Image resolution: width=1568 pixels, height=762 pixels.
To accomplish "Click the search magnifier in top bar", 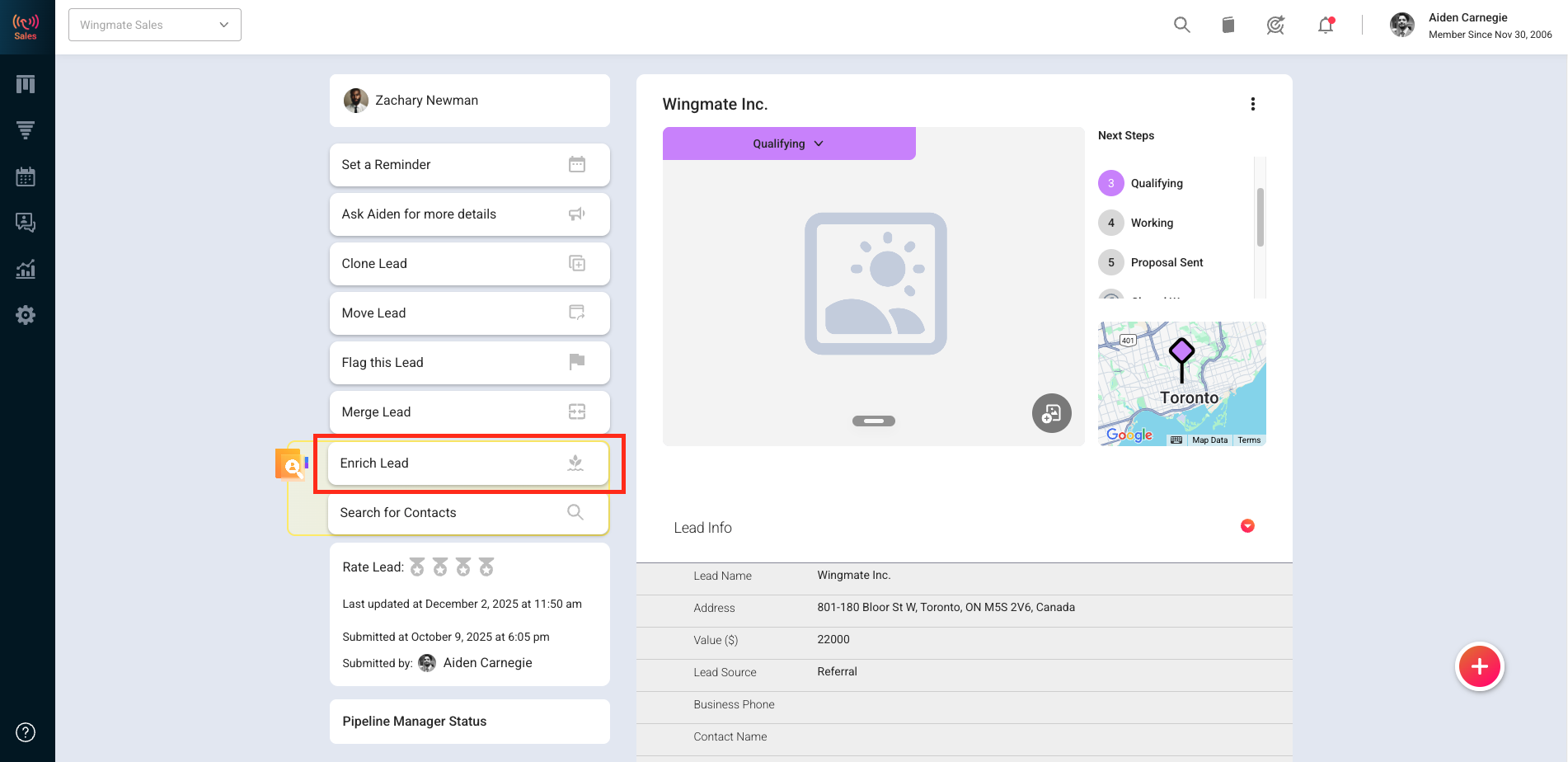I will [1182, 25].
